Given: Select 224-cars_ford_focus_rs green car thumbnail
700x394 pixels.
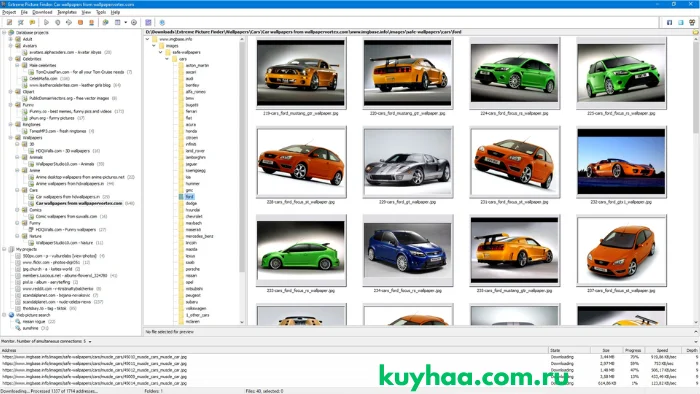Looking at the screenshot, I should tap(514, 73).
